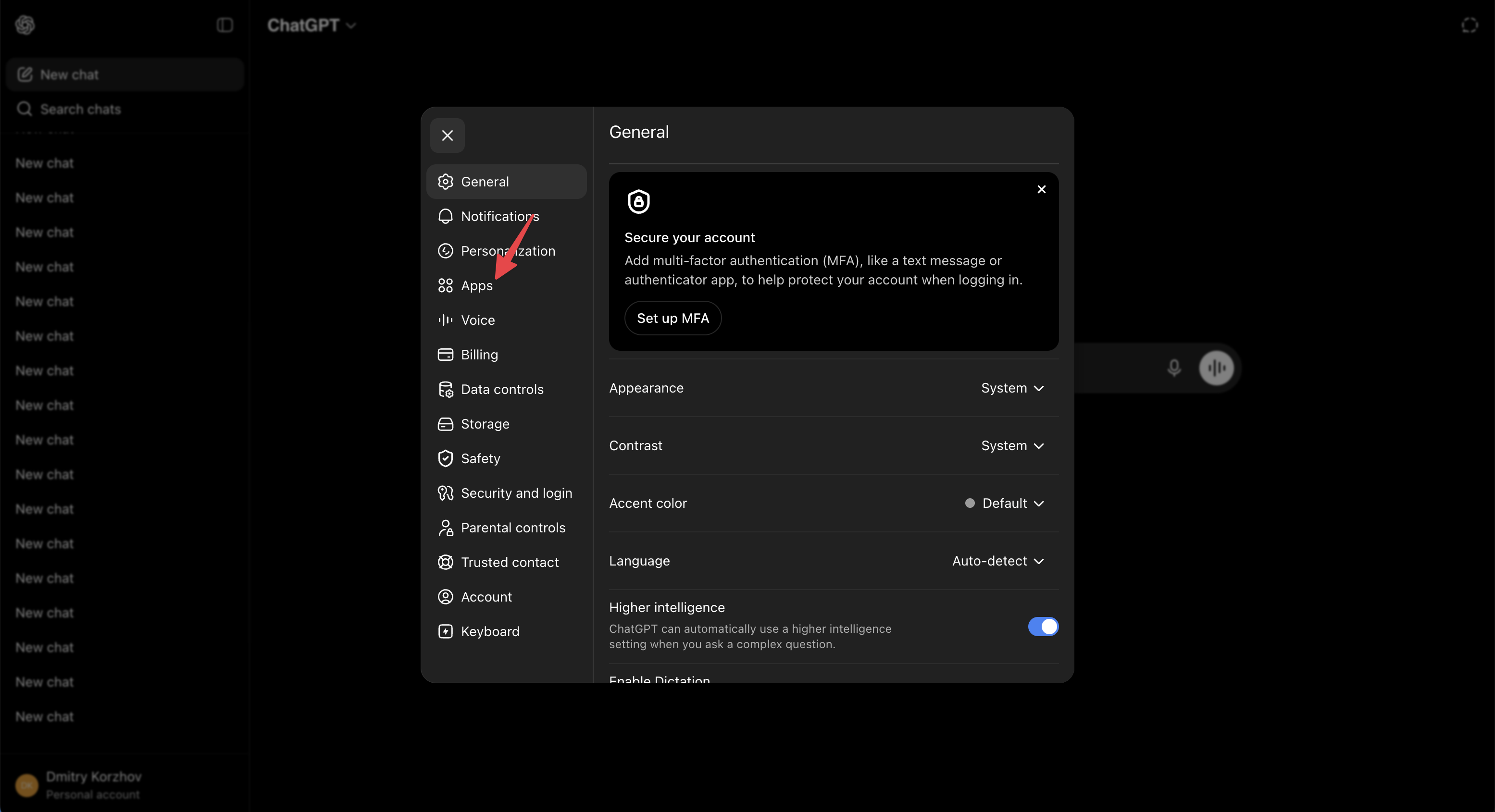Click the Personalization icon
1495x812 pixels.
[x=445, y=250]
